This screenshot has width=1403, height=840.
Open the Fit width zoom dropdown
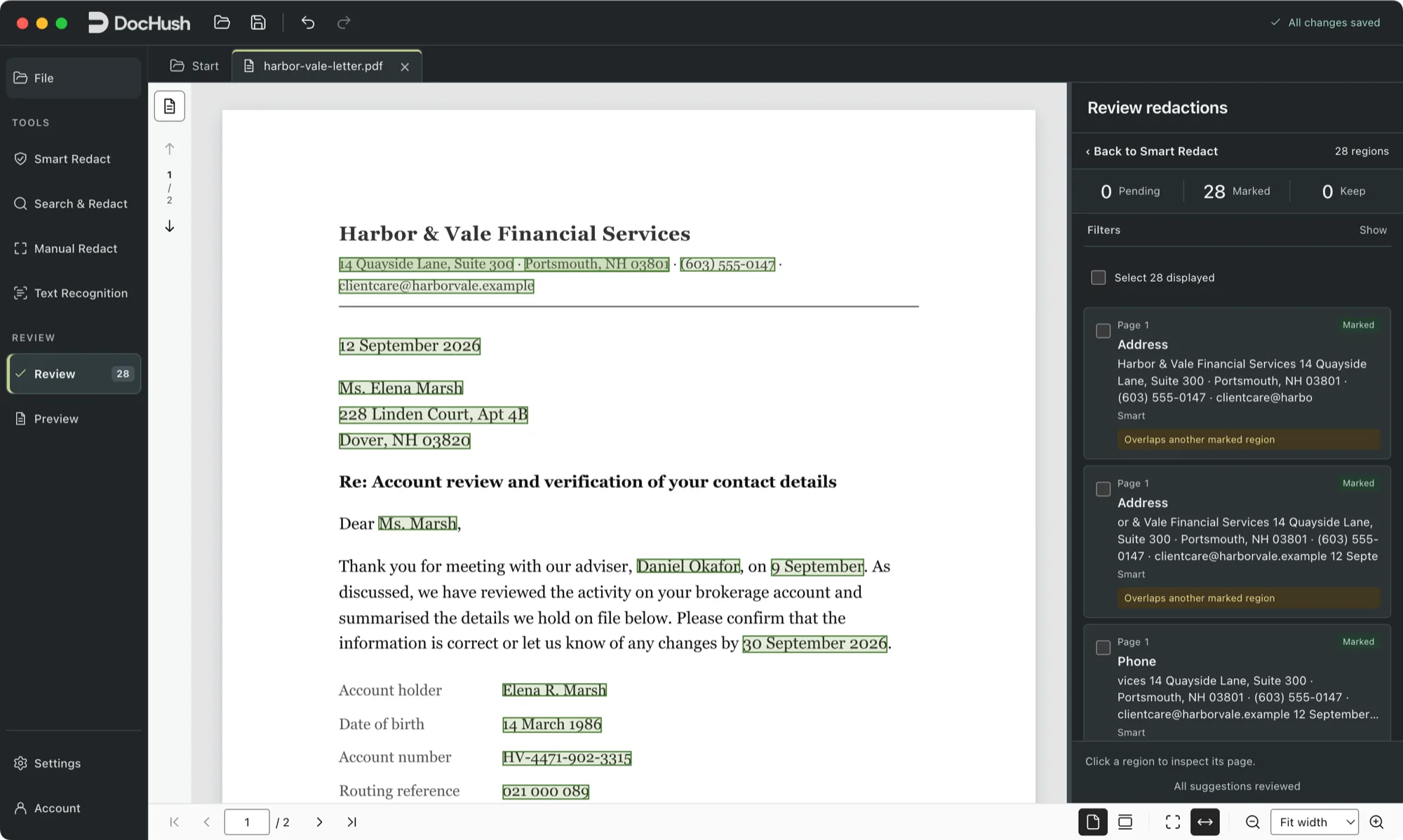click(x=1315, y=822)
